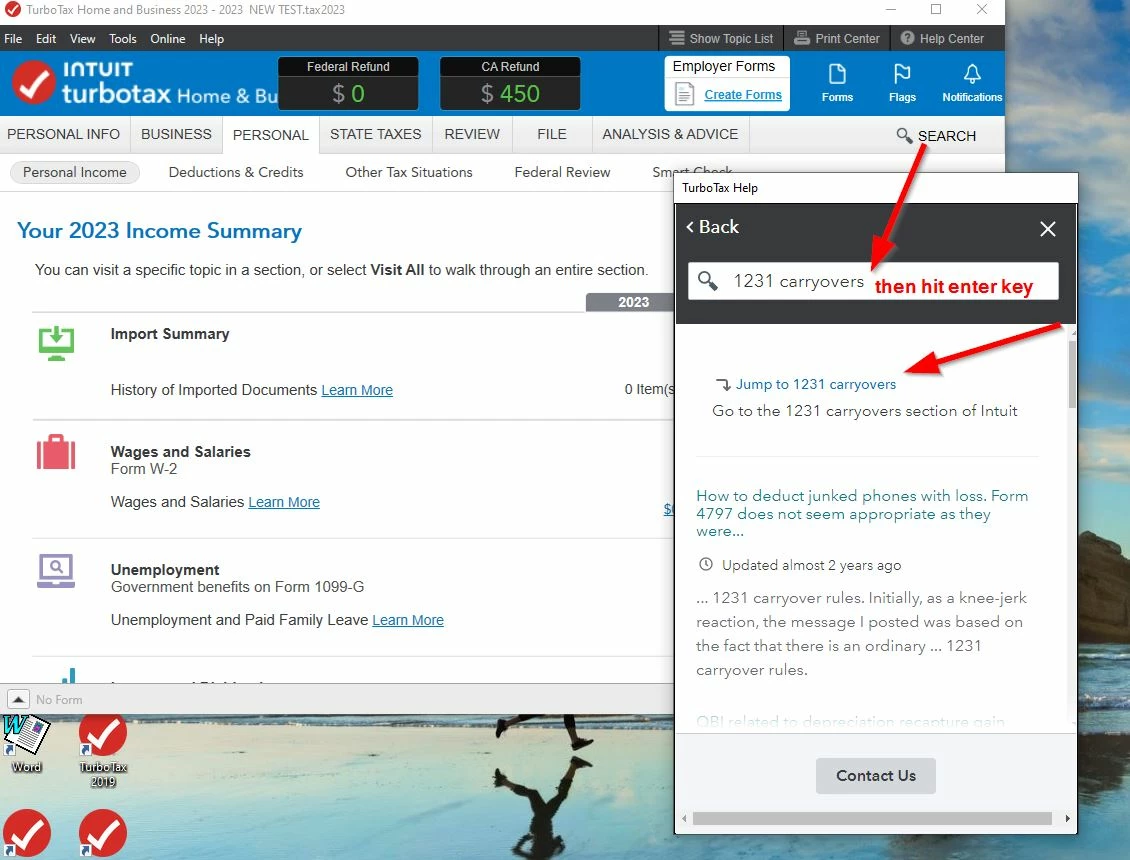The width and height of the screenshot is (1130, 860).
Task: Switch to the FILE tab
Action: point(551,134)
